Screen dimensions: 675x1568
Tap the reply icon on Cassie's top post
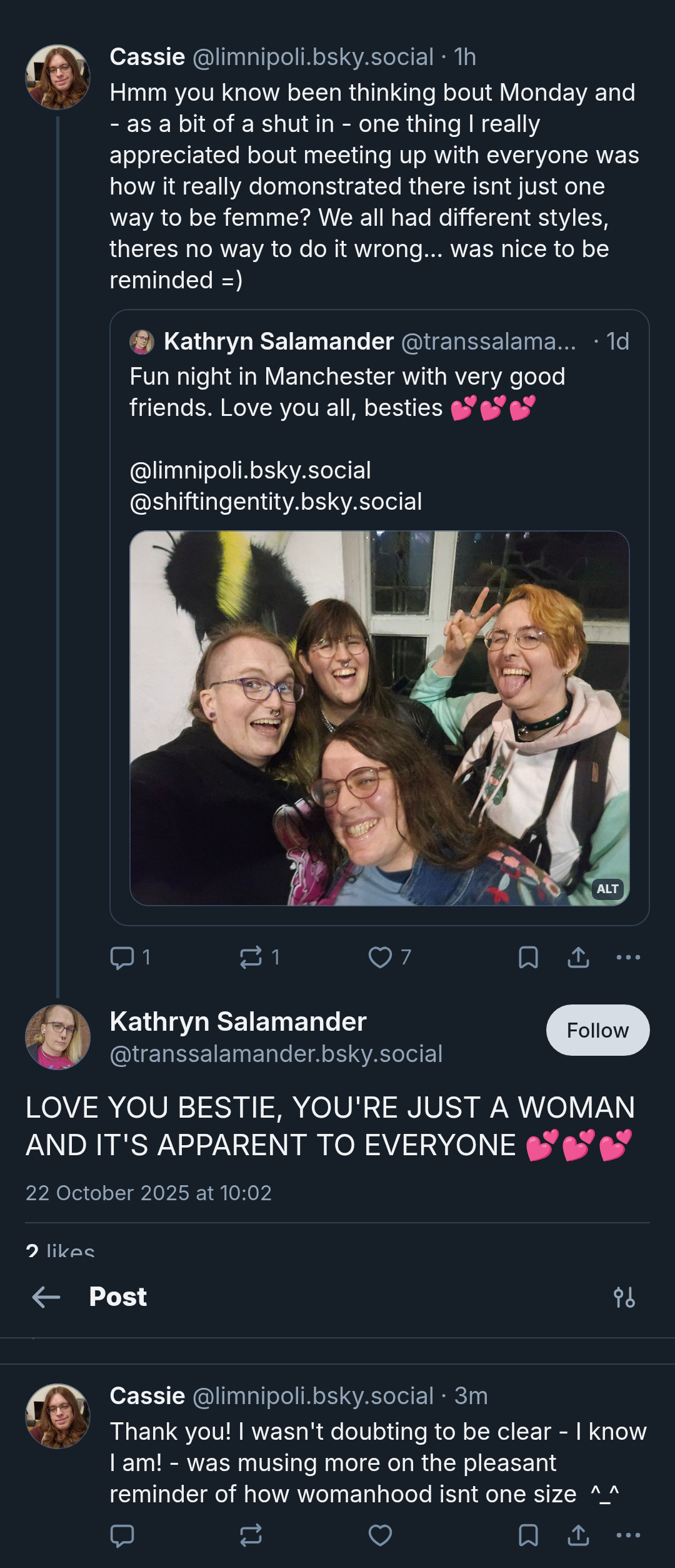click(122, 957)
